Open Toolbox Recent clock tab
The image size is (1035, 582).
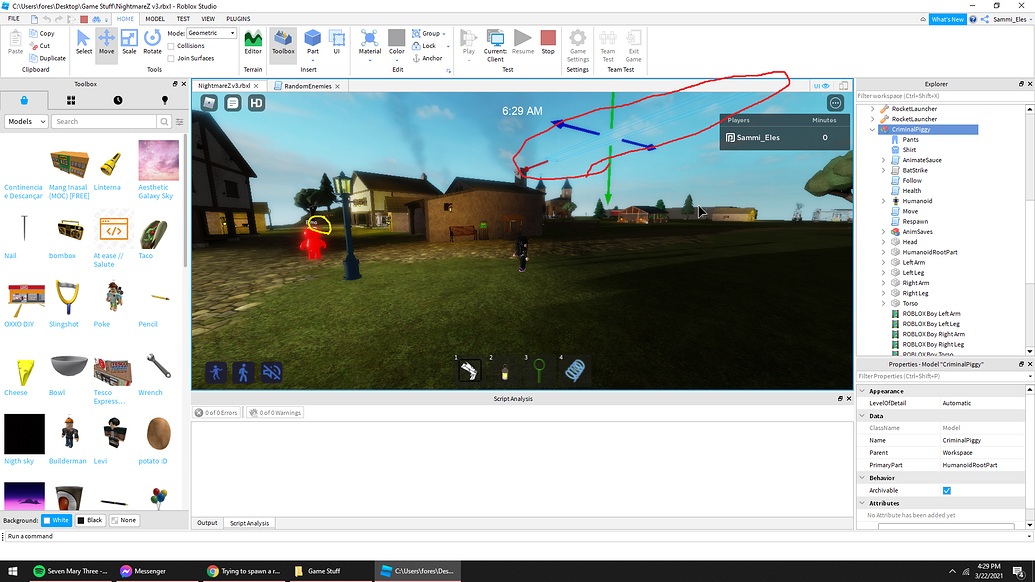point(117,100)
